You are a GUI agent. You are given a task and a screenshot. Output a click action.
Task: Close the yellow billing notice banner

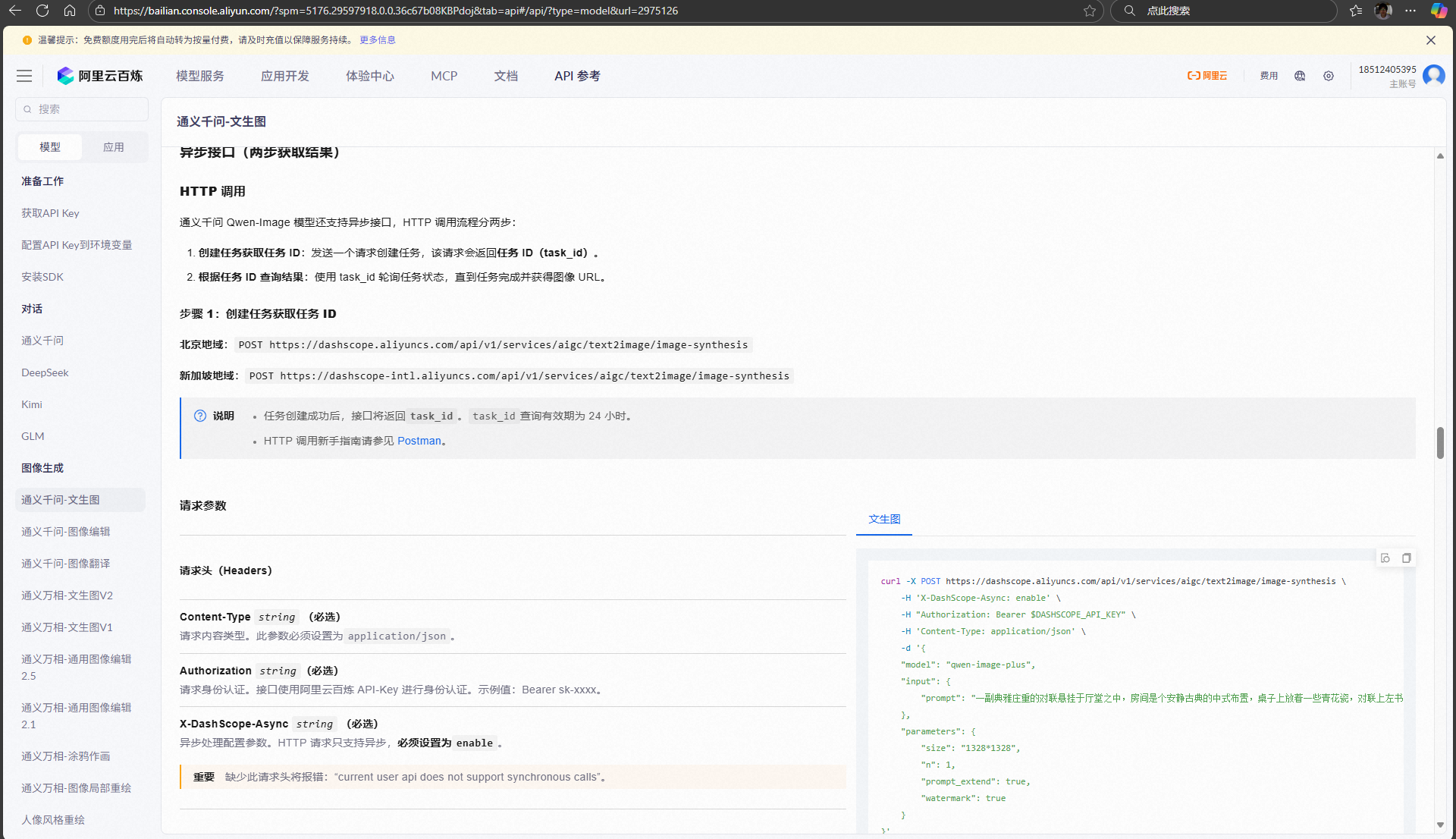[1430, 40]
